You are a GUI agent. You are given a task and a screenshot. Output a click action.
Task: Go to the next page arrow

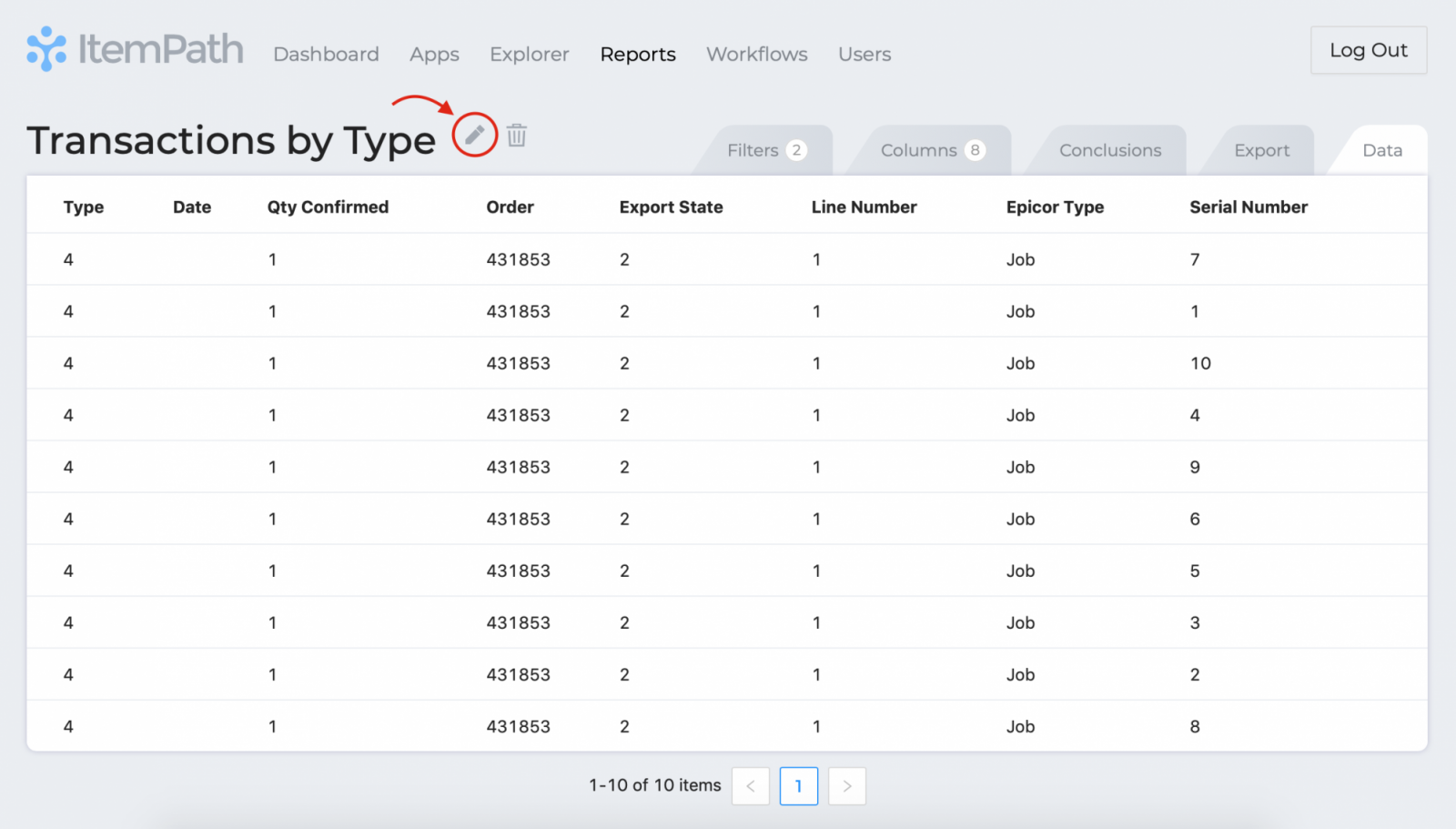pos(847,786)
